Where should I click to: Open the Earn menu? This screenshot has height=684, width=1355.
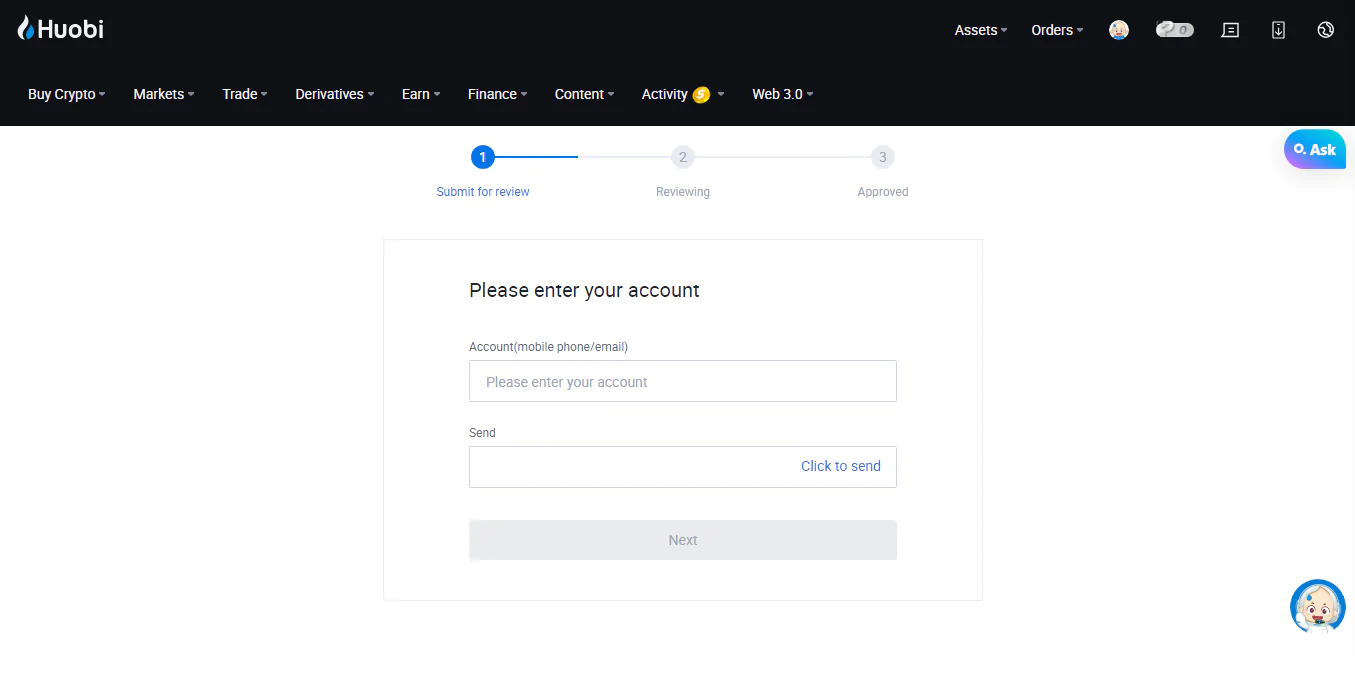pos(421,94)
